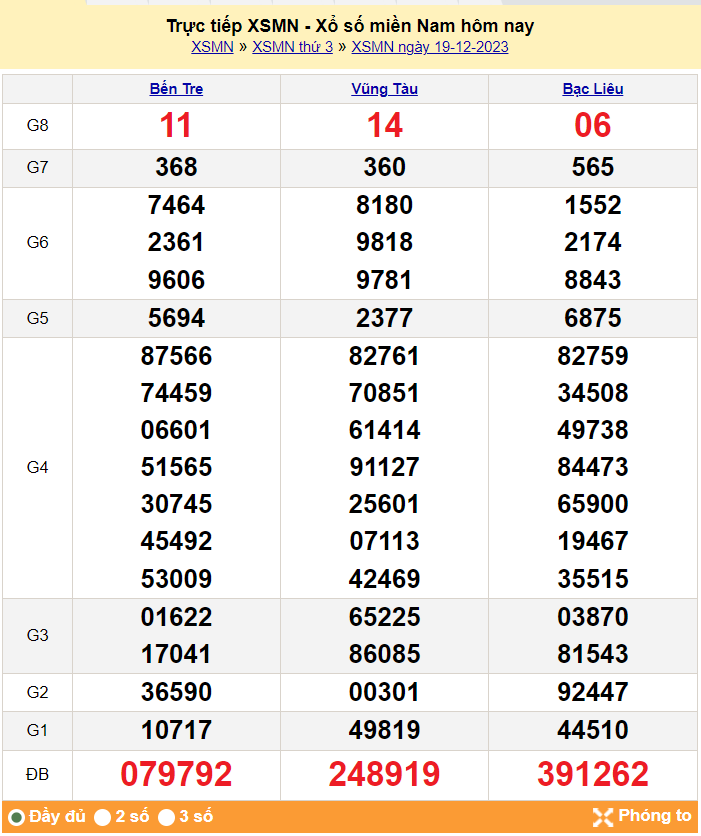Click Bến Tre G8 number 11

tap(176, 126)
